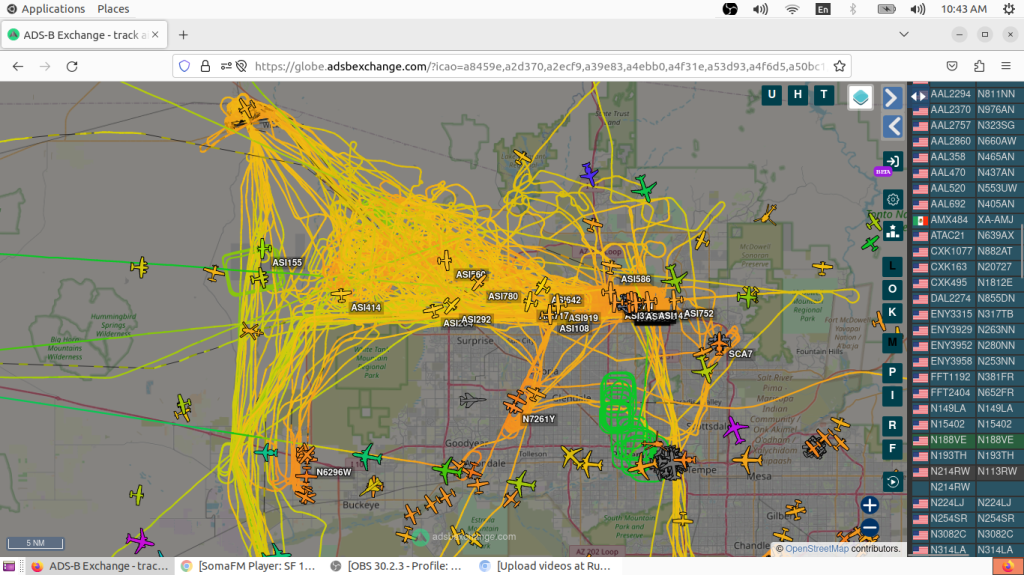Click N224LJ in aircraft table
This screenshot has height=575, width=1024.
pyautogui.click(x=965, y=503)
